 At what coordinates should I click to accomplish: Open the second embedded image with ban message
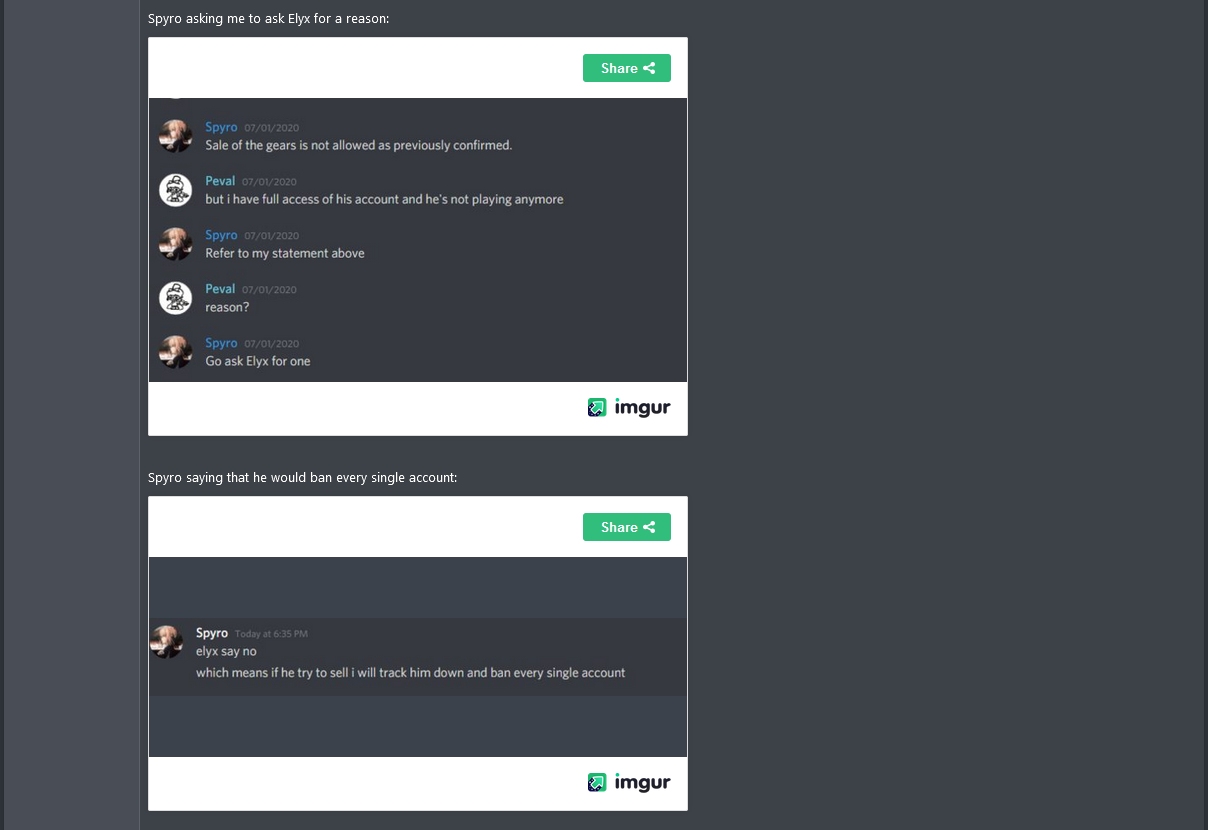pos(418,657)
